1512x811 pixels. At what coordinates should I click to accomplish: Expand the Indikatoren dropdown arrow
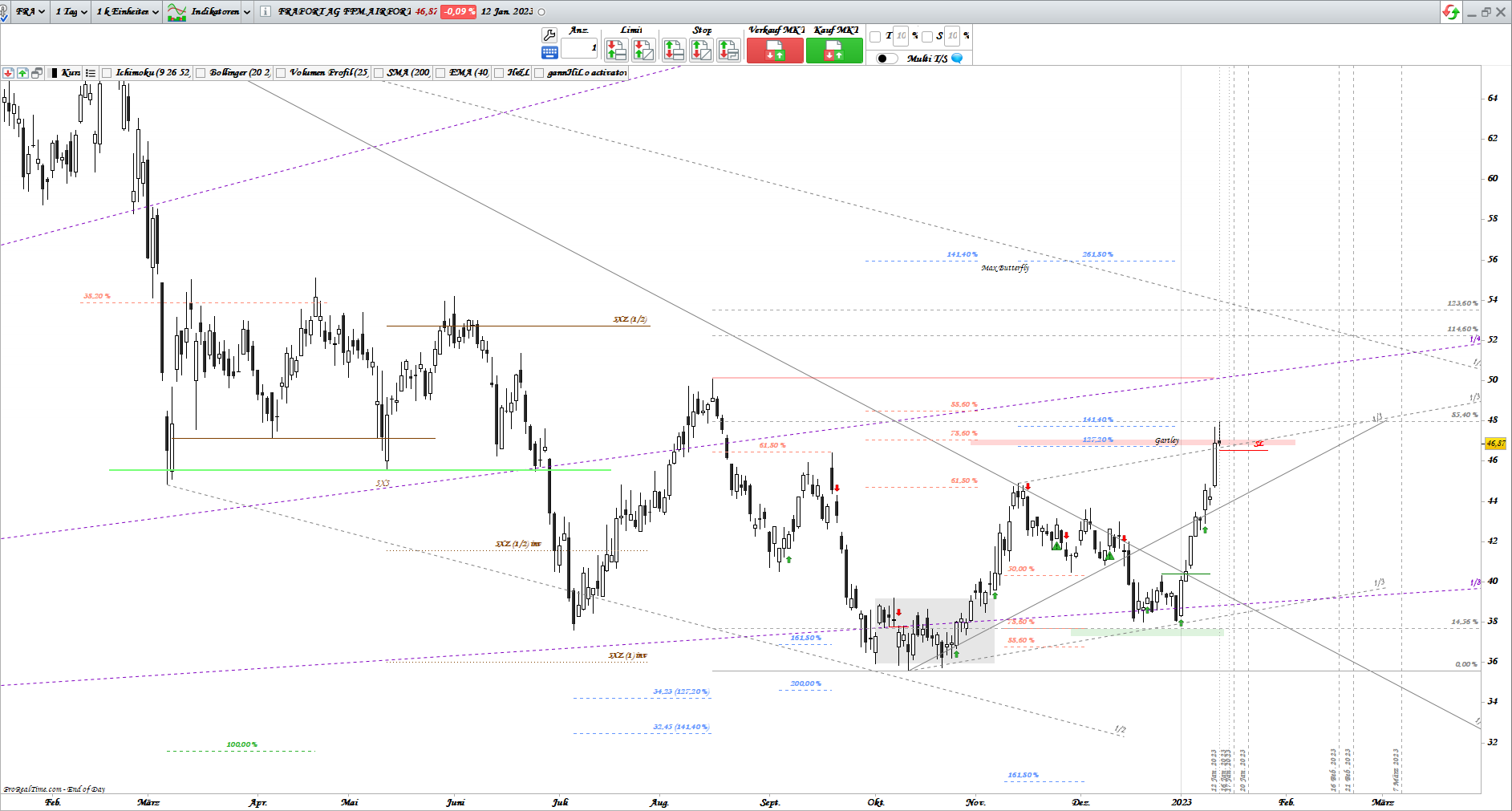(247, 12)
